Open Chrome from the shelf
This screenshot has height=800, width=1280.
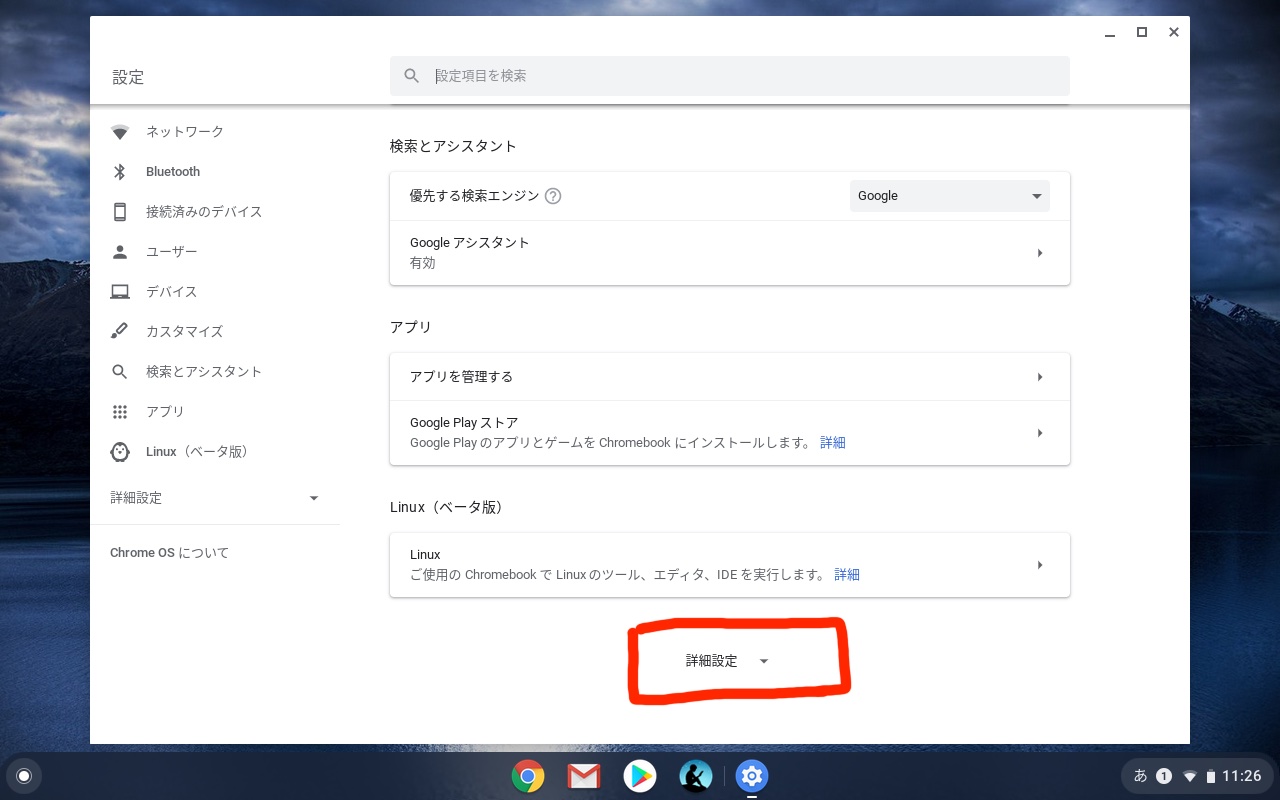pyautogui.click(x=528, y=775)
